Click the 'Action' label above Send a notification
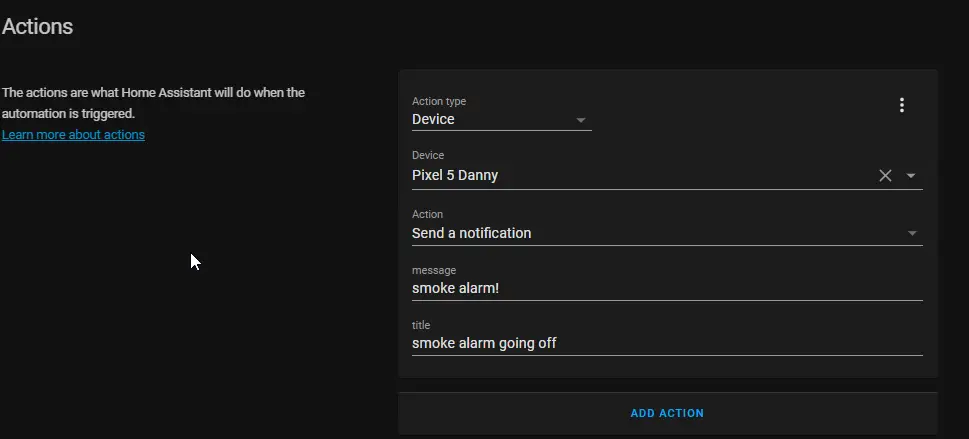Viewport: 969px width, 439px height. pyautogui.click(x=427, y=214)
